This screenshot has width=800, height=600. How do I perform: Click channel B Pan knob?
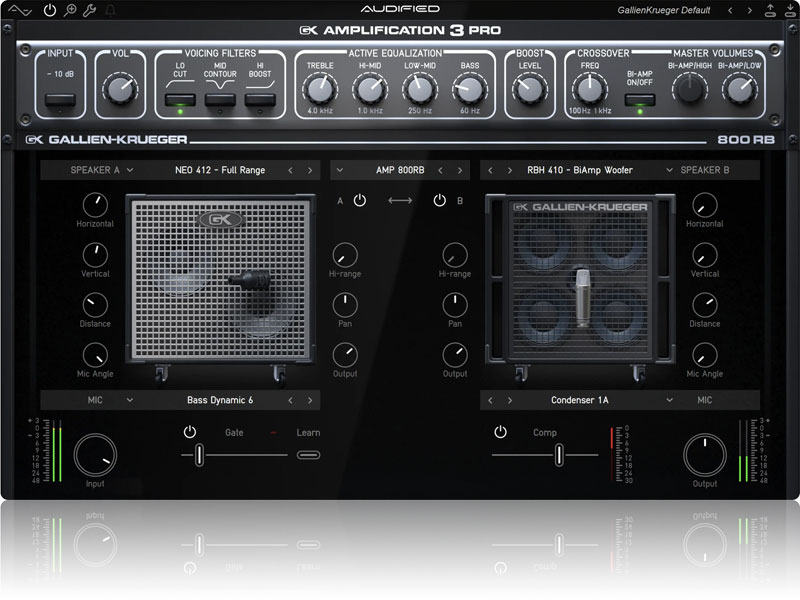click(455, 305)
